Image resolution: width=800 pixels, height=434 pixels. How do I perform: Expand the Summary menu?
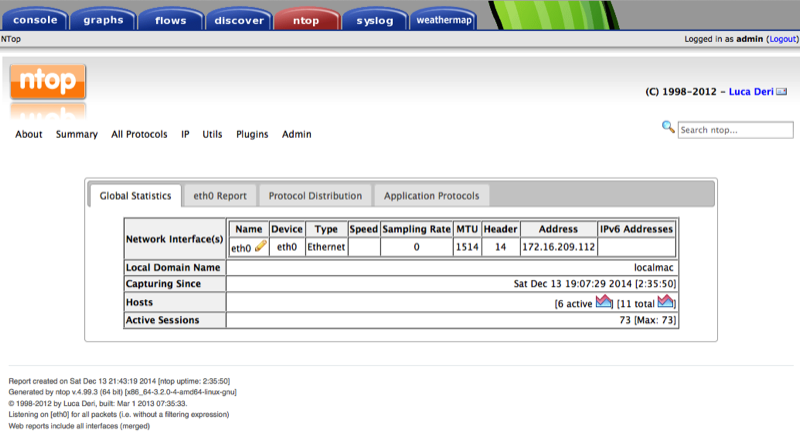(x=76, y=134)
